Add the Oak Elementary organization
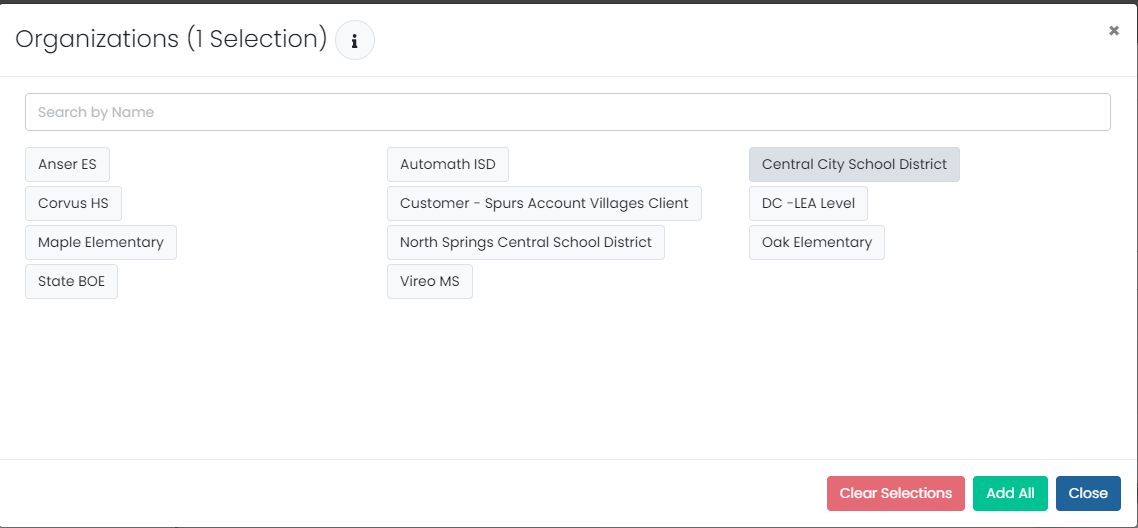The height and width of the screenshot is (528, 1138). point(816,242)
